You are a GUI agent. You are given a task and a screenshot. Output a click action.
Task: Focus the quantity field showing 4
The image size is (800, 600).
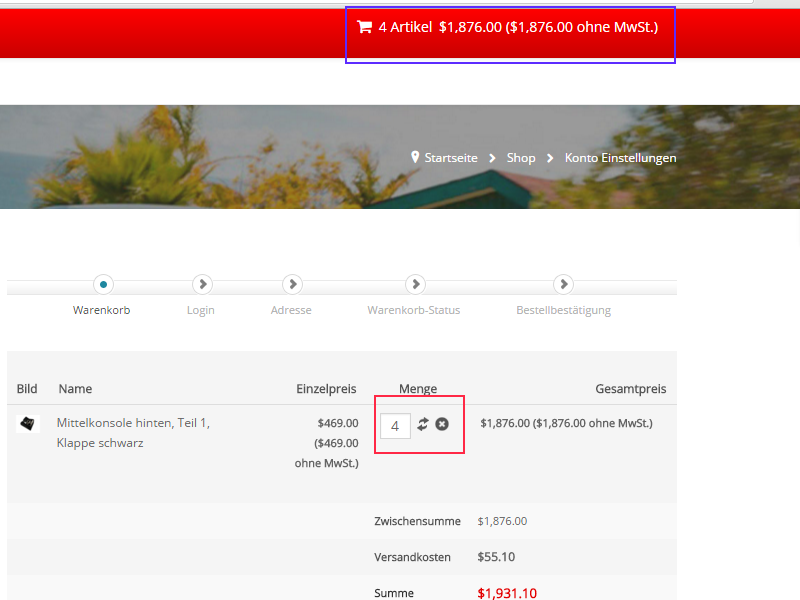395,426
